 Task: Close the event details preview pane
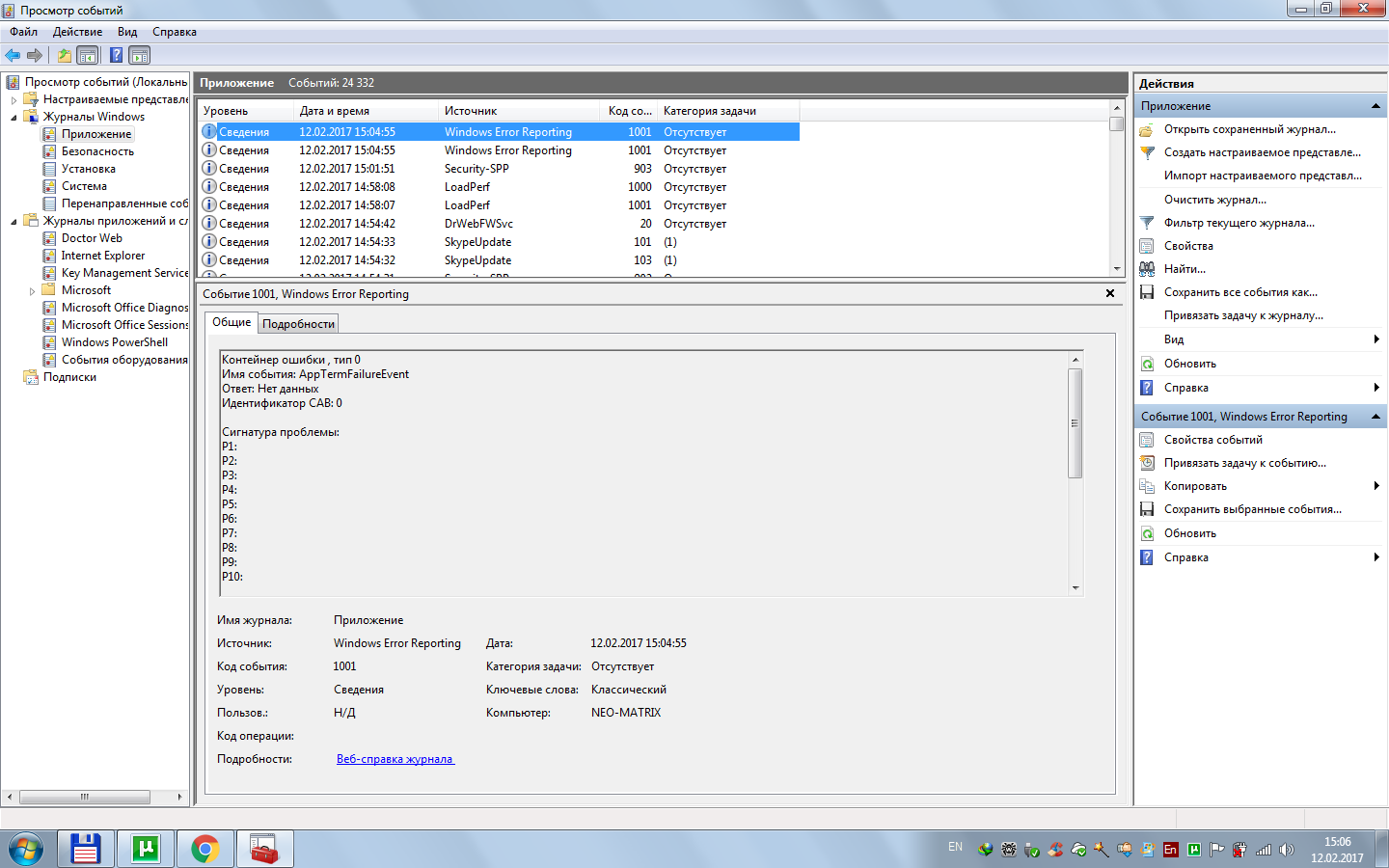(1110, 293)
